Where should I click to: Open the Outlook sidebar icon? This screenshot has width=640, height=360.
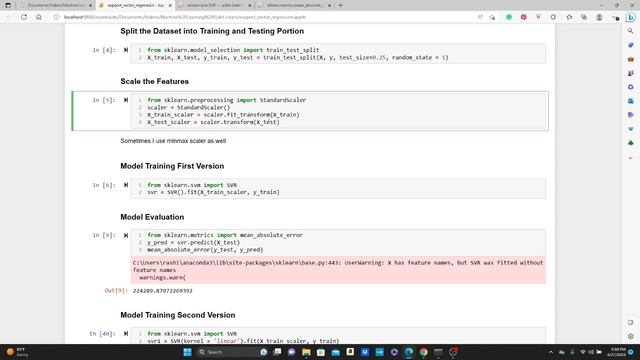pos(631,101)
